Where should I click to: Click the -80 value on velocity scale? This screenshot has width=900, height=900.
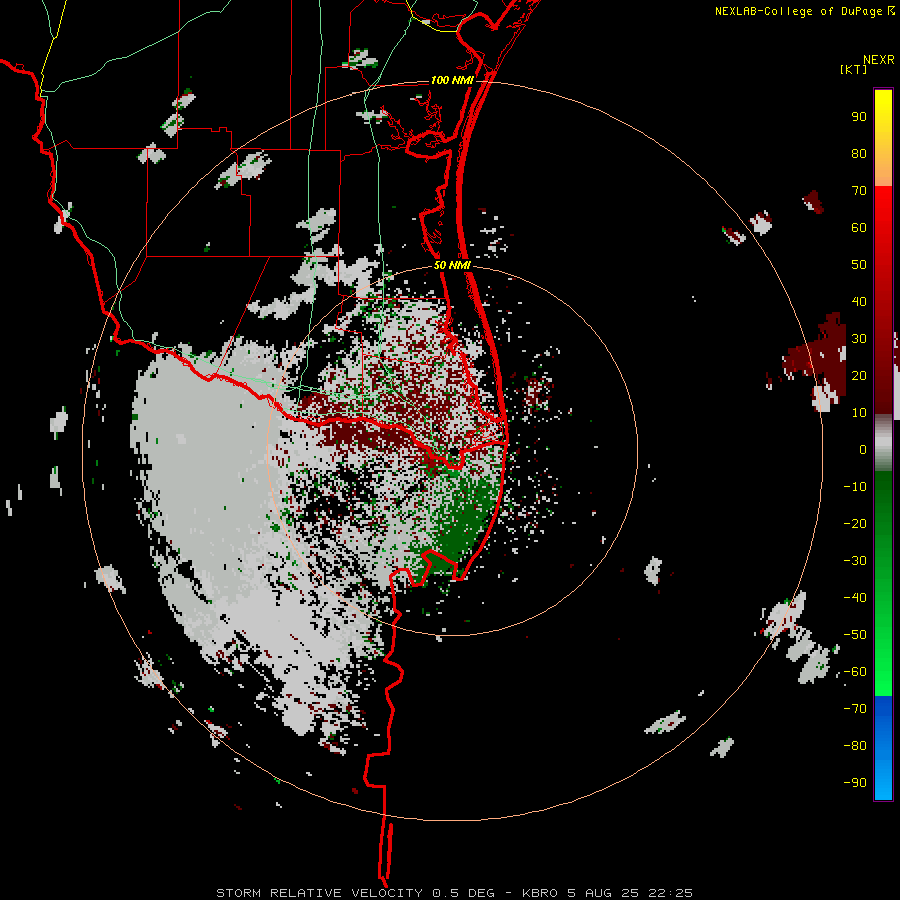[x=855, y=746]
